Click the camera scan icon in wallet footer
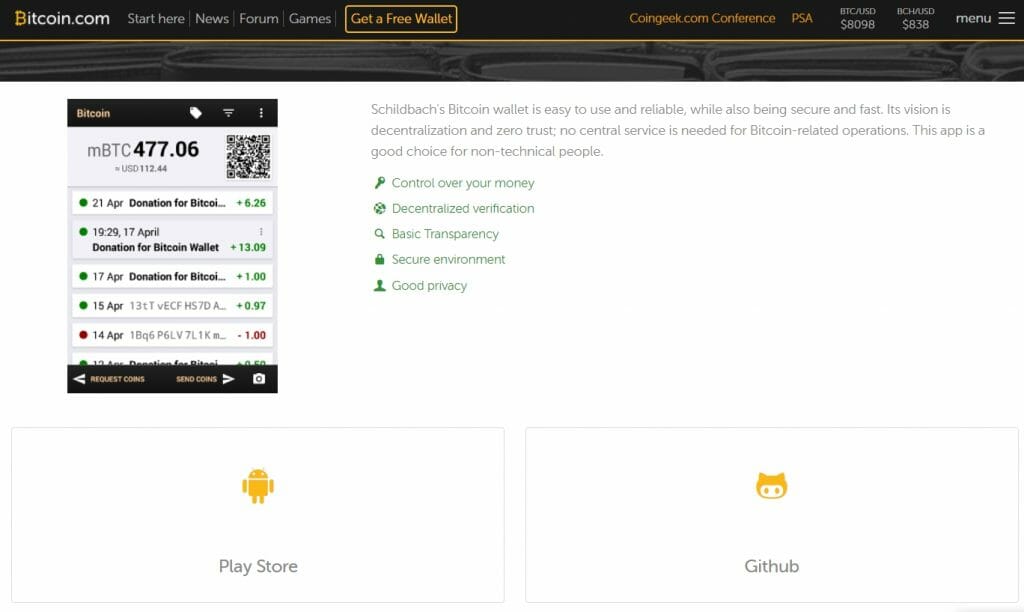 point(259,379)
